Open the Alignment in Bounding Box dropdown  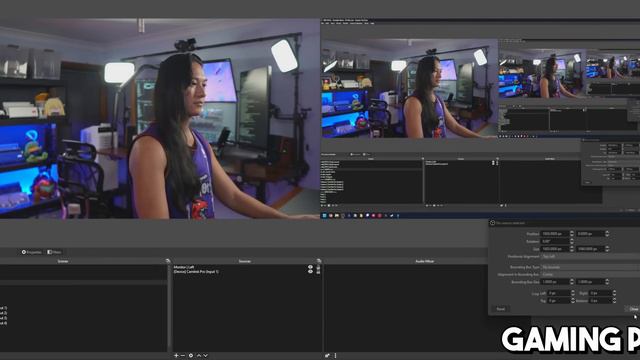pos(590,274)
